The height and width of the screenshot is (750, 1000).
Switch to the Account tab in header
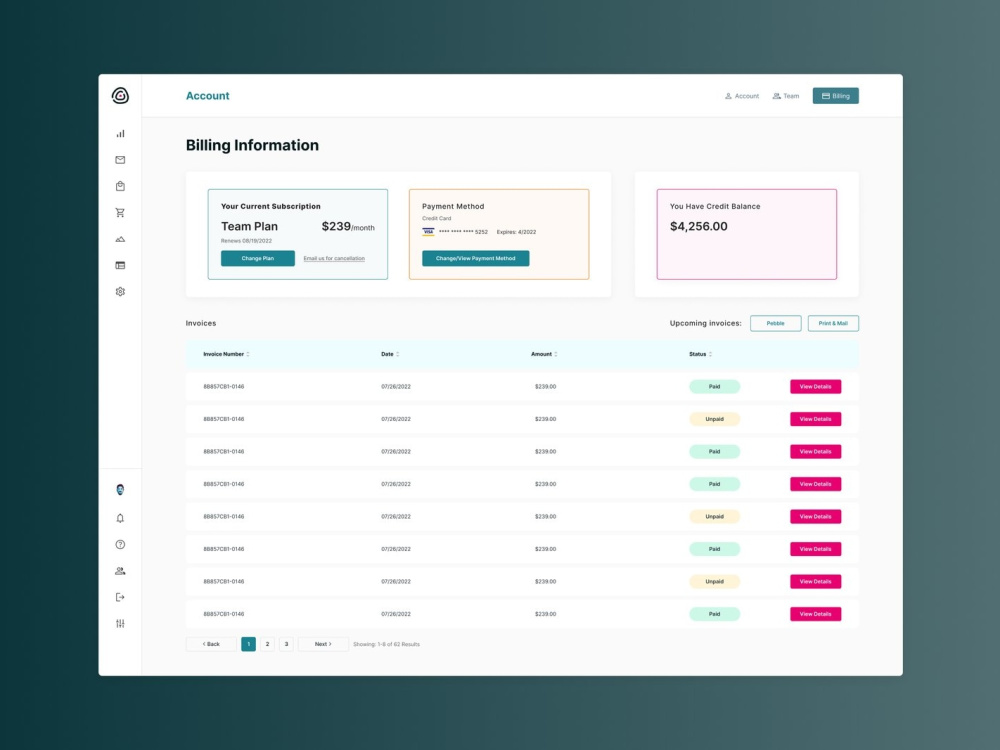click(742, 96)
